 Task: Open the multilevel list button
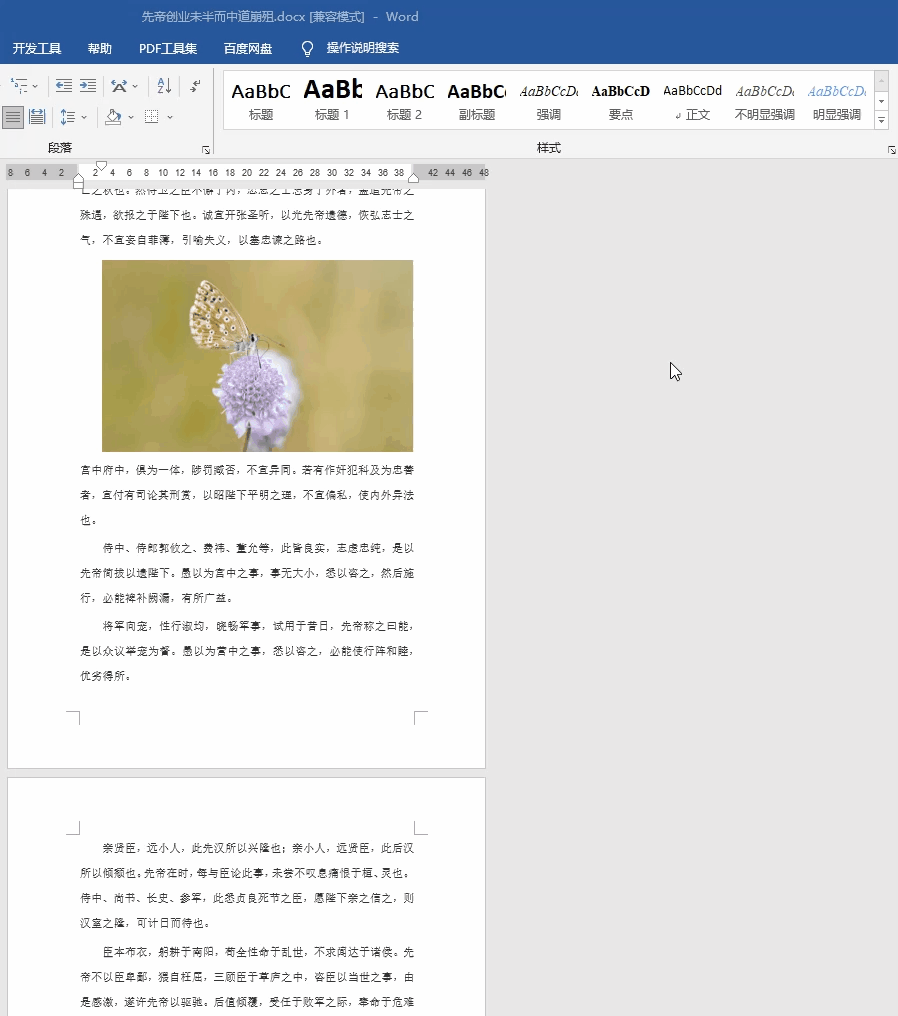[x=19, y=86]
